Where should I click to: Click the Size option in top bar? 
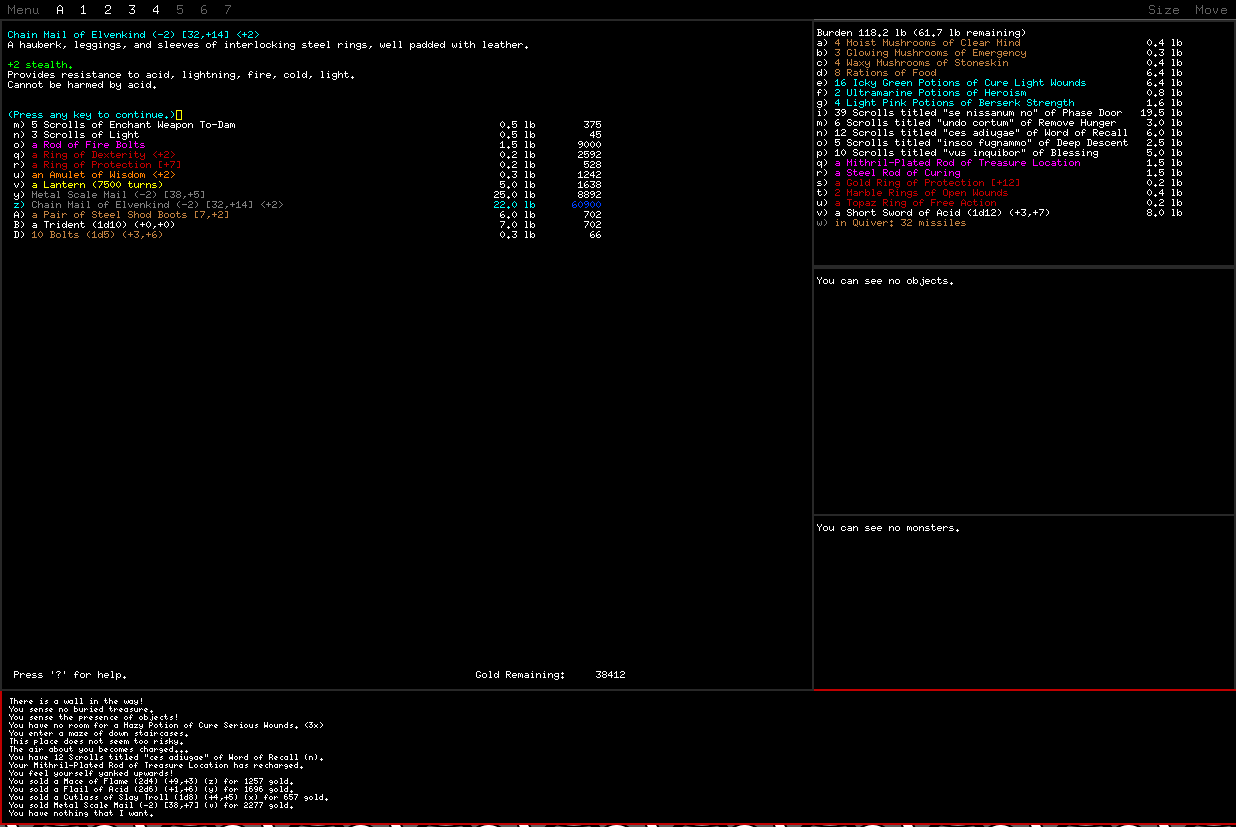[x=1164, y=10]
